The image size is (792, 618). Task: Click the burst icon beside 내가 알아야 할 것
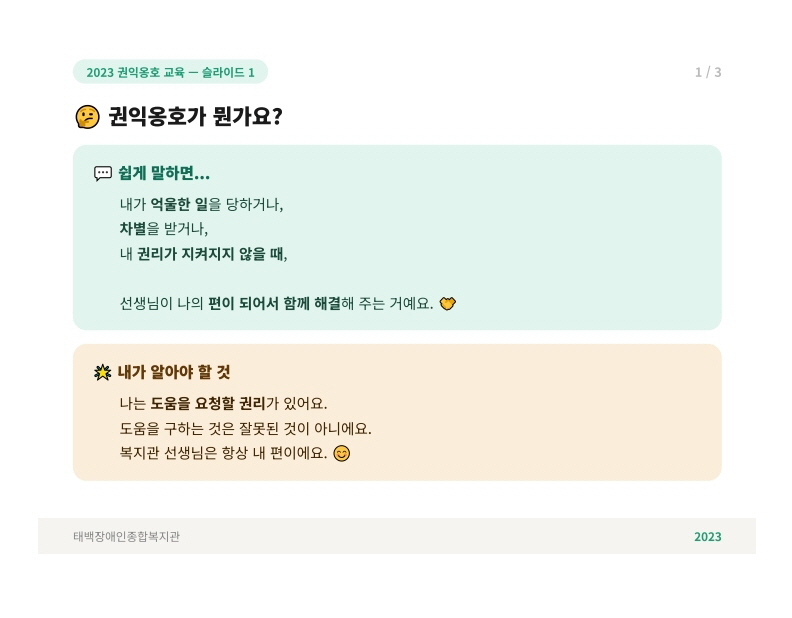(103, 372)
